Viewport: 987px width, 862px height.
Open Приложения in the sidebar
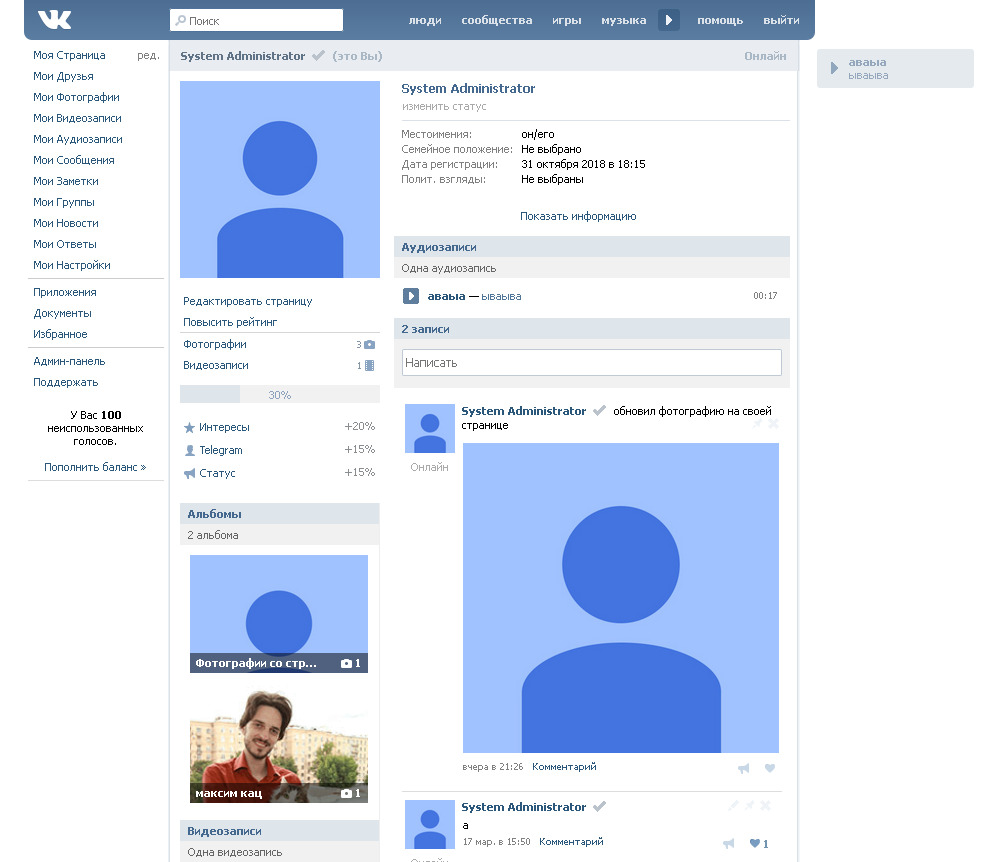65,292
